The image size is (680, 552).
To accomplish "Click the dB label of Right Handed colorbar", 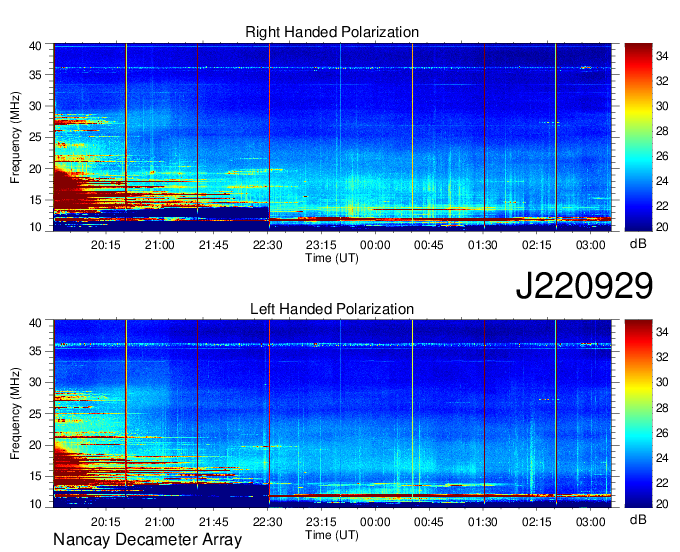I will coord(638,244).
